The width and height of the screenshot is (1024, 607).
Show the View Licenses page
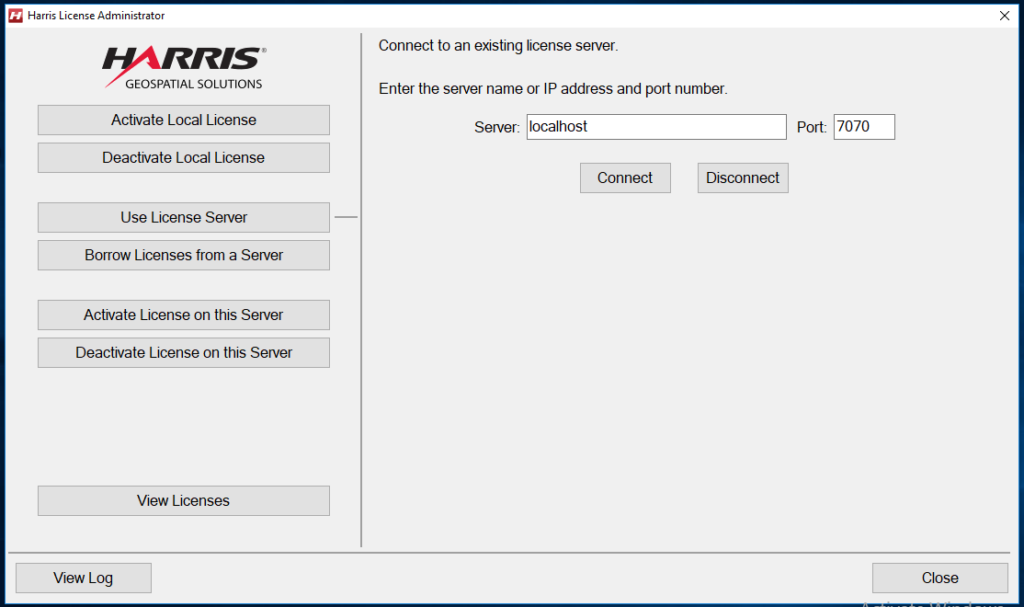point(183,501)
